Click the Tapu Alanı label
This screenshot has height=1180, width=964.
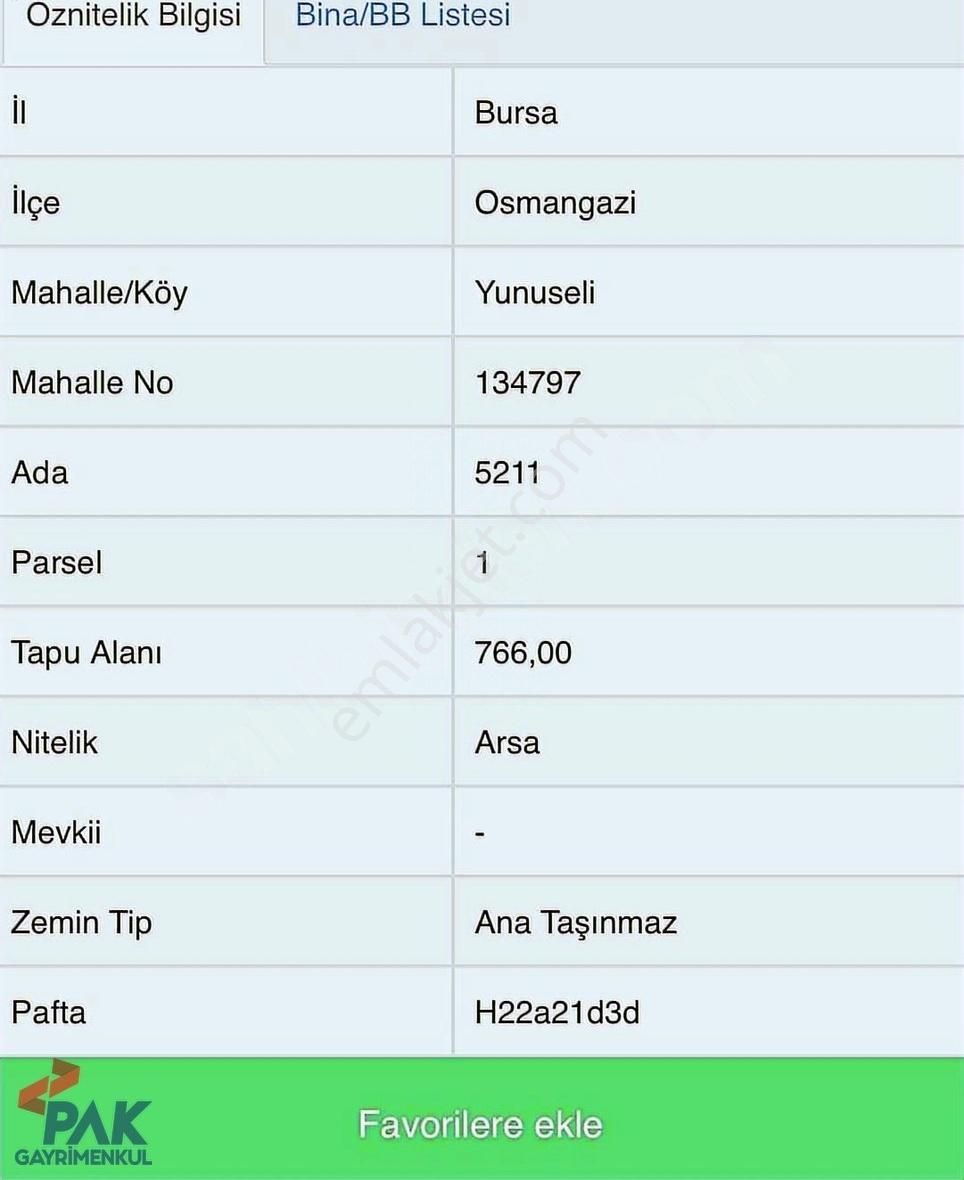pyautogui.click(x=87, y=653)
